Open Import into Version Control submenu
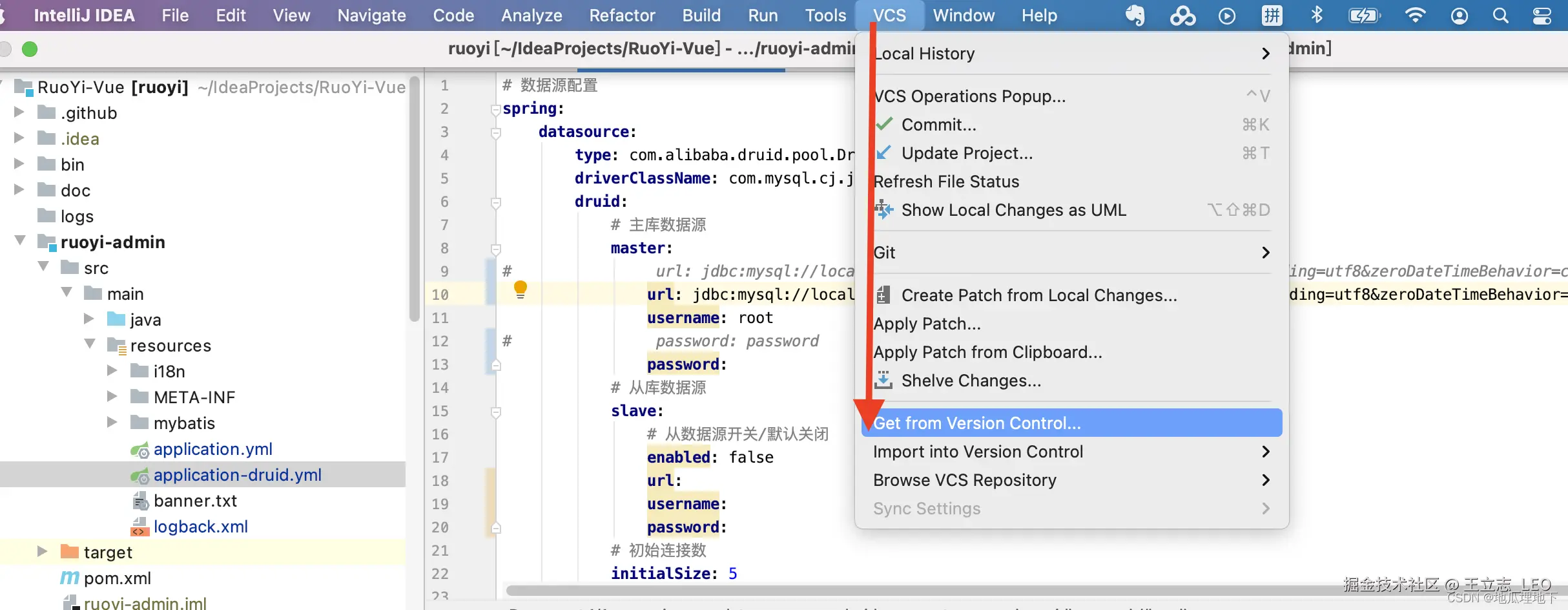Image resolution: width=1568 pixels, height=610 pixels. [x=1072, y=452]
